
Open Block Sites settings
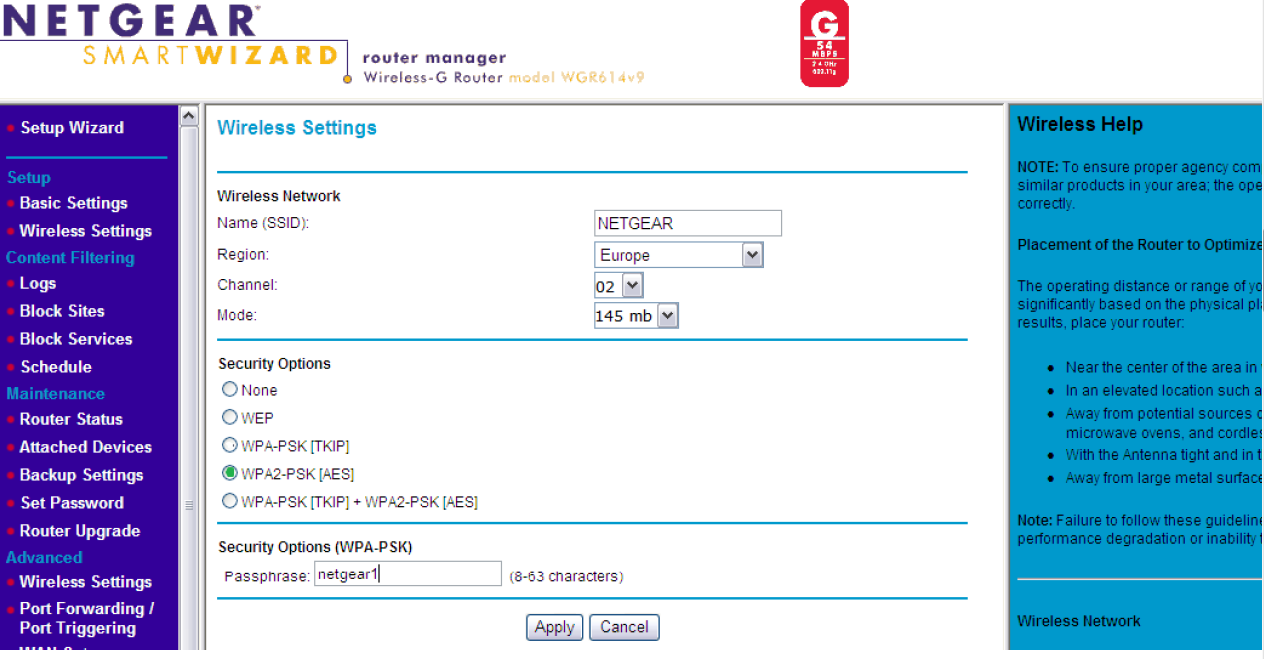61,311
